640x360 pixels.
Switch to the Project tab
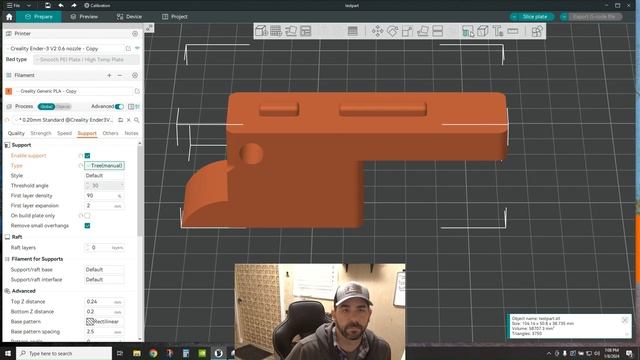click(x=175, y=17)
